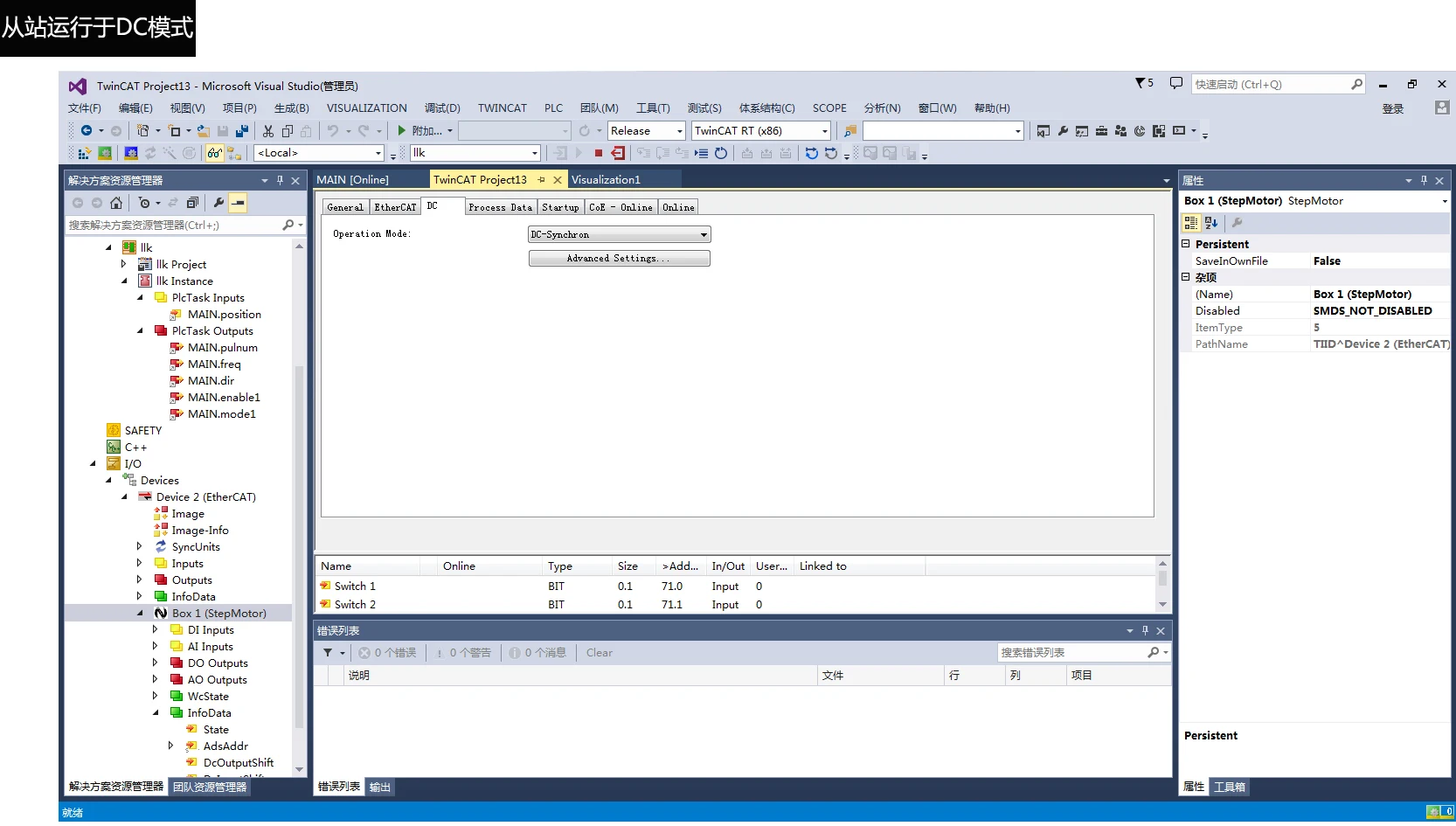Switch to the EtherCAT tab
The image size is (1456, 826).
coord(395,207)
